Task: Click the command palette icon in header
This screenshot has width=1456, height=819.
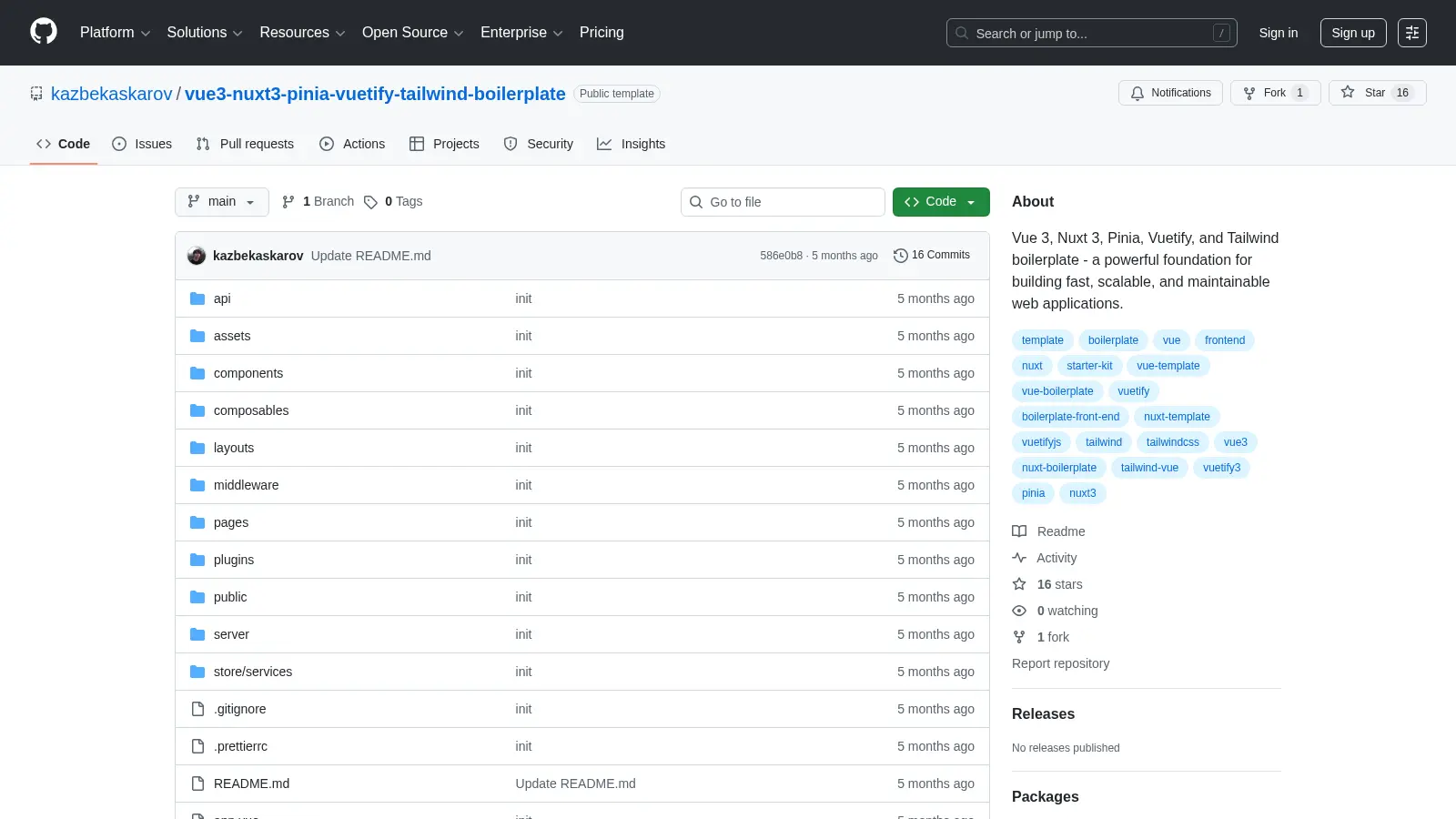Action: click(x=1412, y=33)
